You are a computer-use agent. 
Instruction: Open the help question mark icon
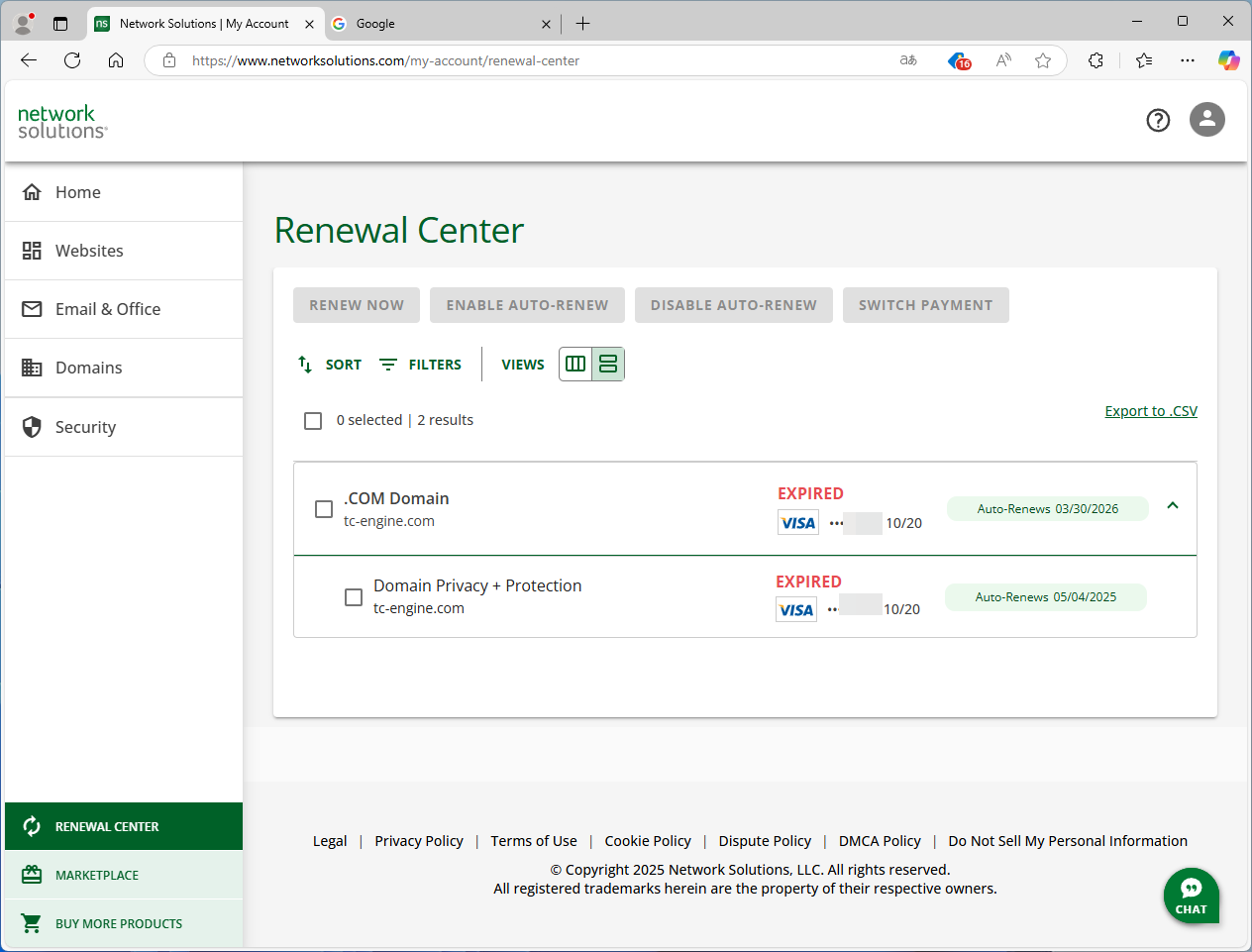click(1158, 120)
